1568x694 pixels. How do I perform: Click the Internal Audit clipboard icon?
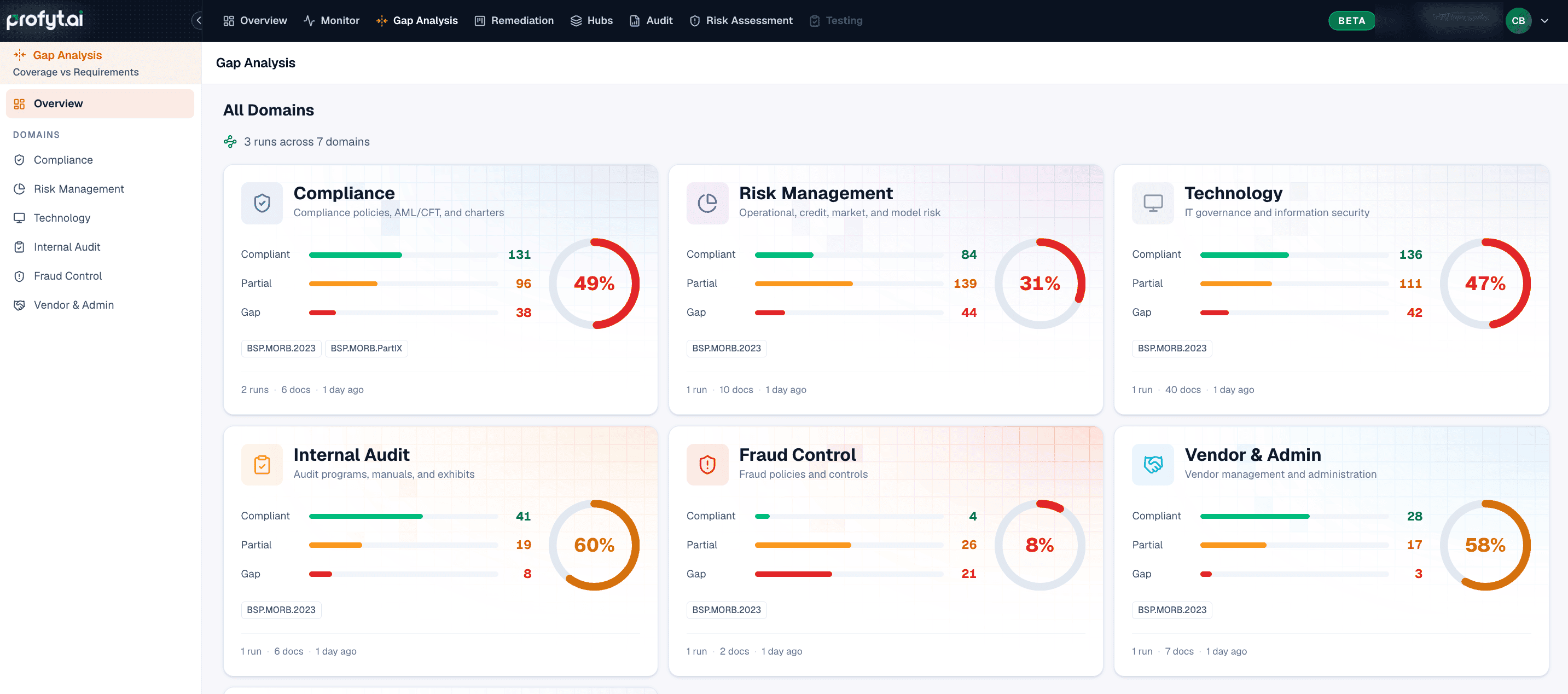262,465
